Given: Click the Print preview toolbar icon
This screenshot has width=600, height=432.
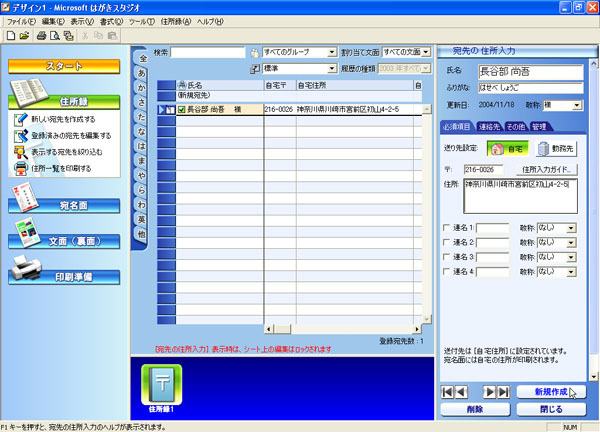Looking at the screenshot, I should pyautogui.click(x=55, y=36).
